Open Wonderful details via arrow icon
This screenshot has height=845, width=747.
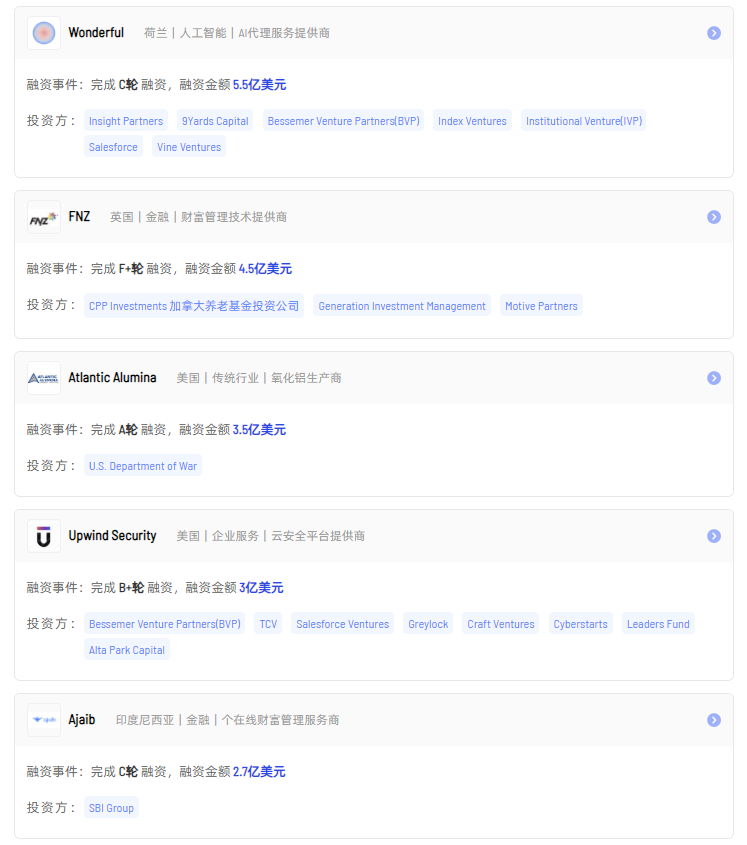point(714,33)
